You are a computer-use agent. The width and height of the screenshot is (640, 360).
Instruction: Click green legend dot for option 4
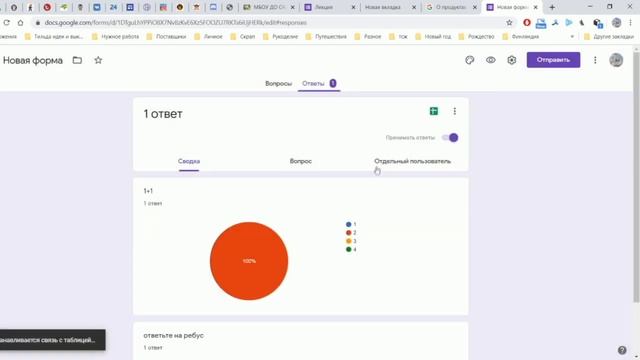click(x=349, y=249)
